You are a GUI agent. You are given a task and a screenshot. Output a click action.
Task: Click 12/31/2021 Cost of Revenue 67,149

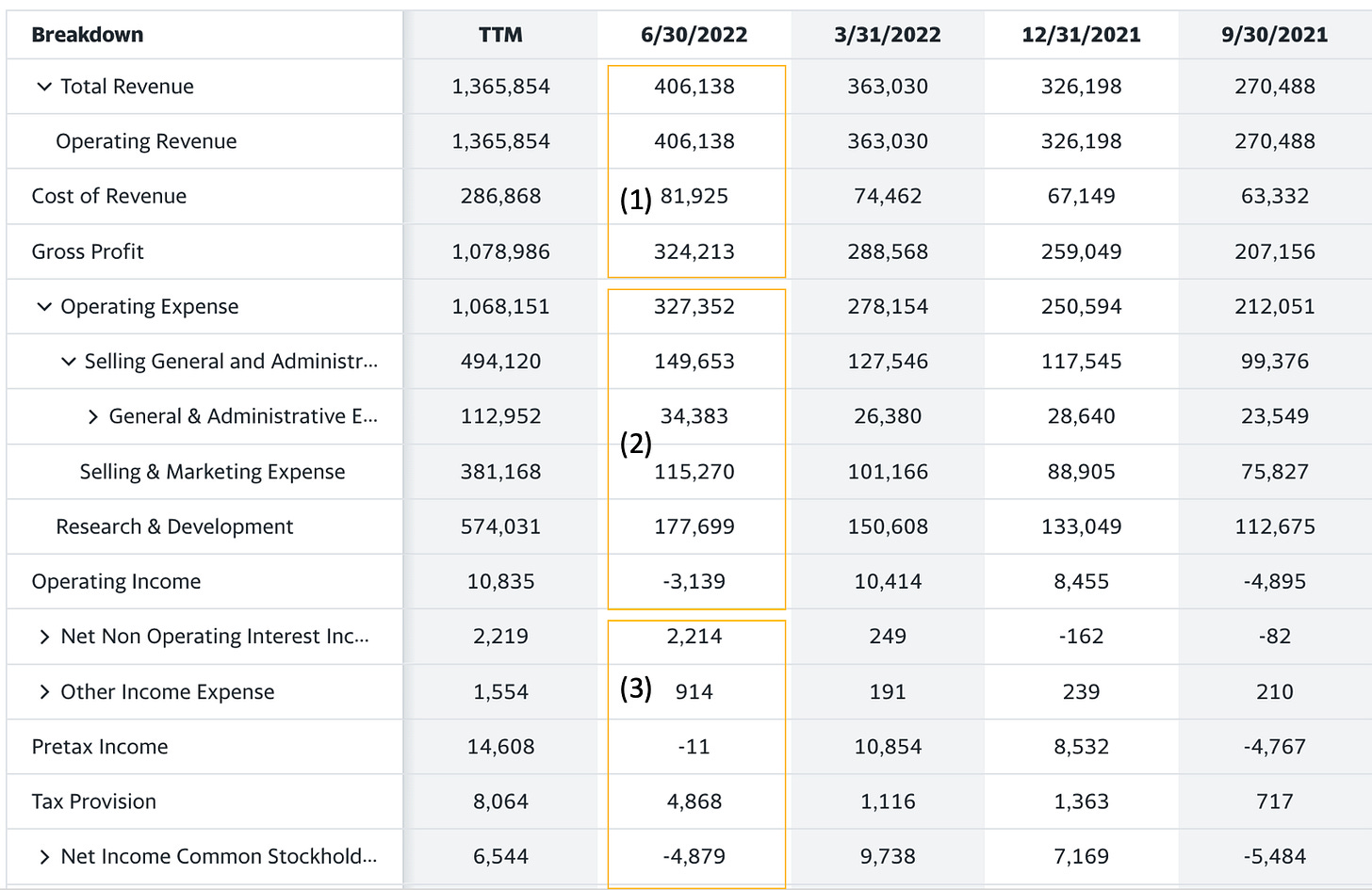(x=1081, y=196)
